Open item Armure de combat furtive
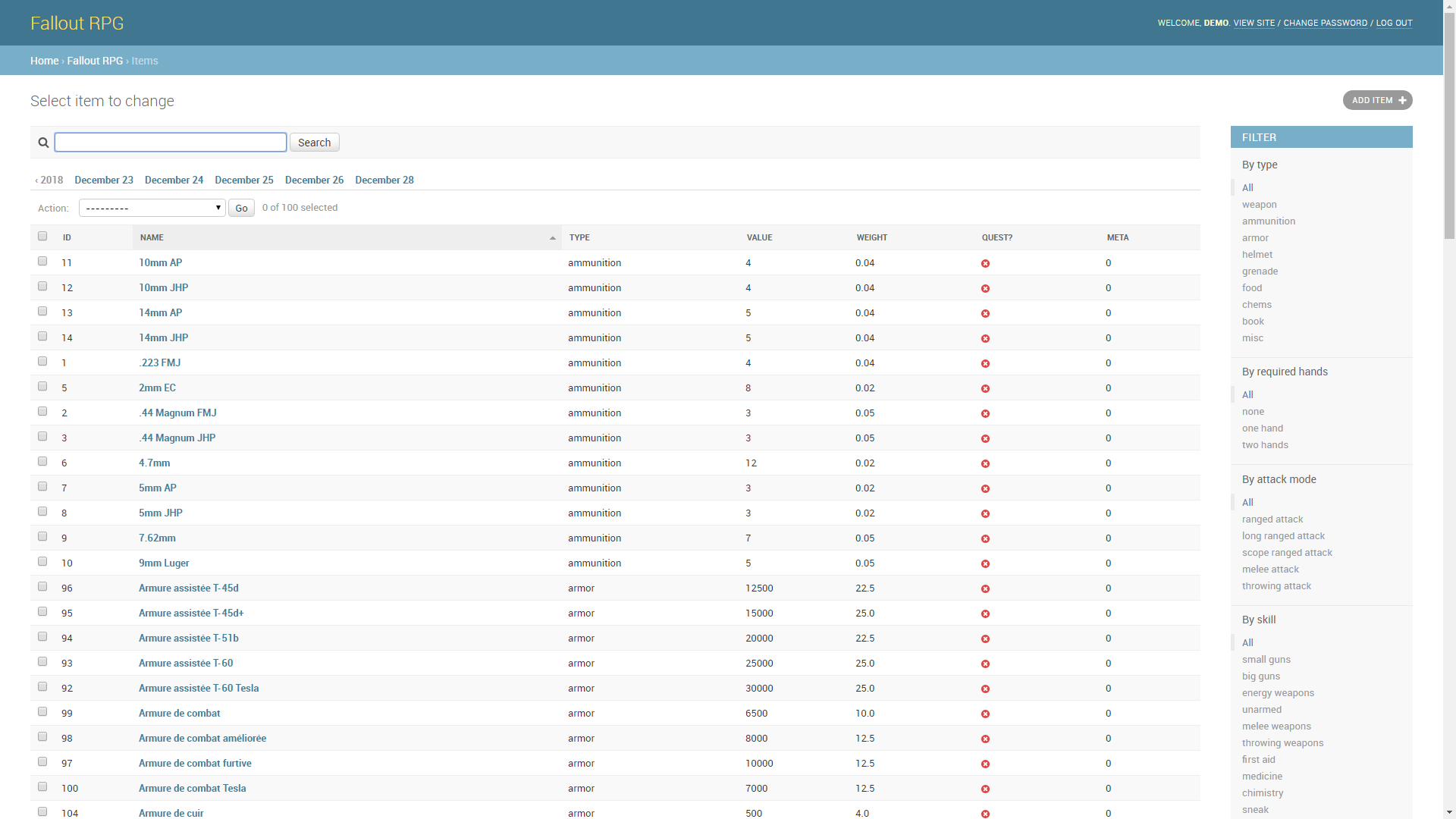 click(x=195, y=764)
